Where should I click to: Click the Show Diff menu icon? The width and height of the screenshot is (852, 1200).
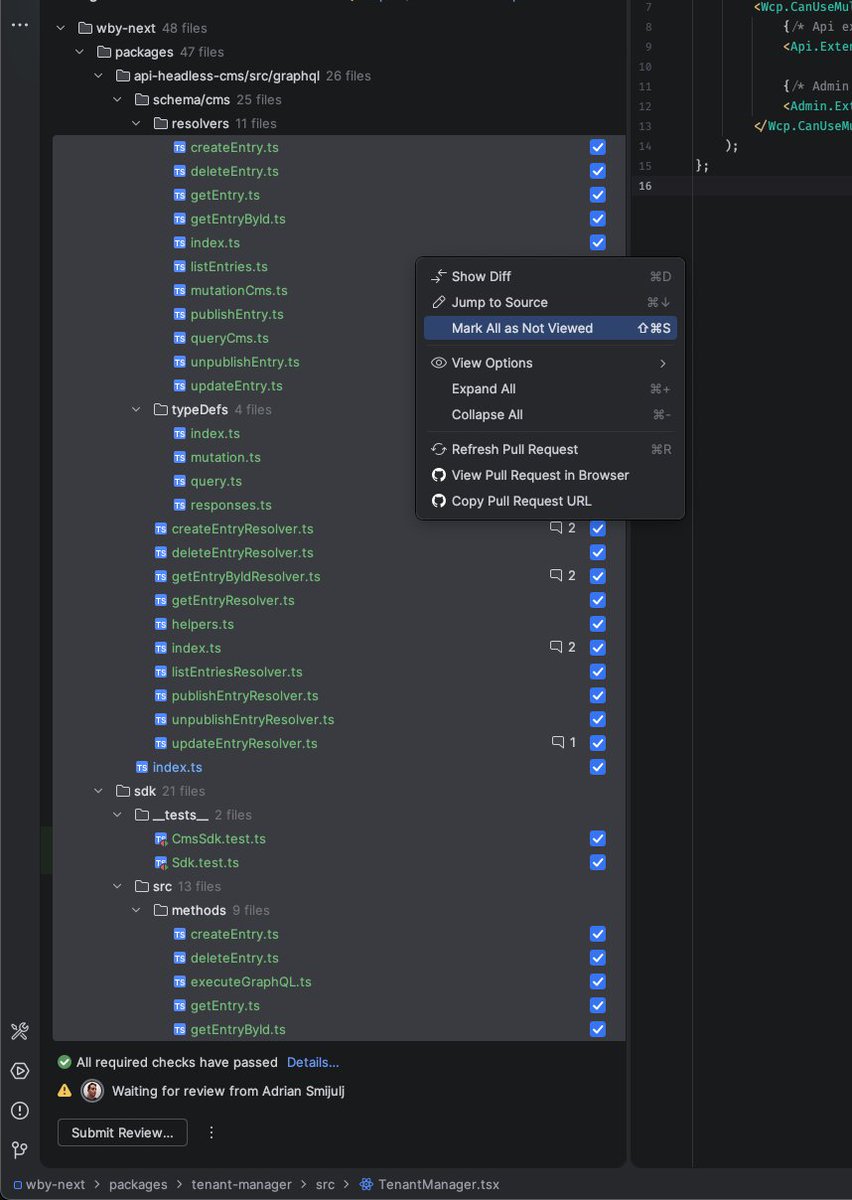click(438, 276)
